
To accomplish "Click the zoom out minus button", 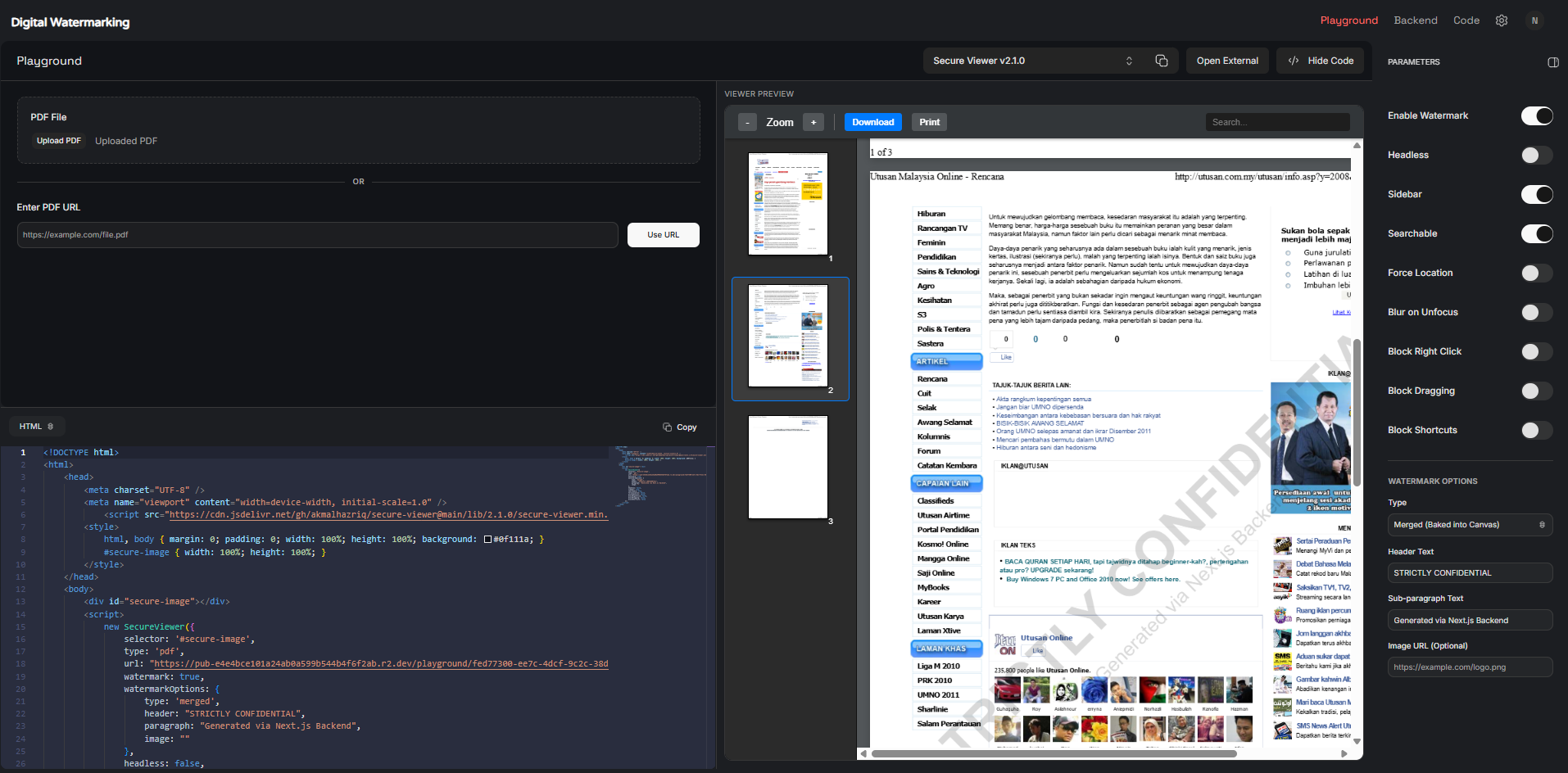I will [747, 122].
